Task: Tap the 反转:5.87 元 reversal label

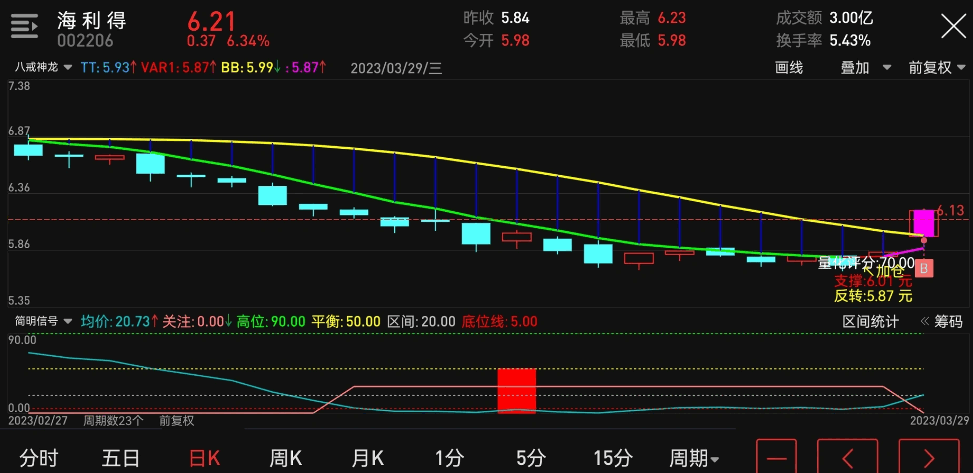Action: 874,296
